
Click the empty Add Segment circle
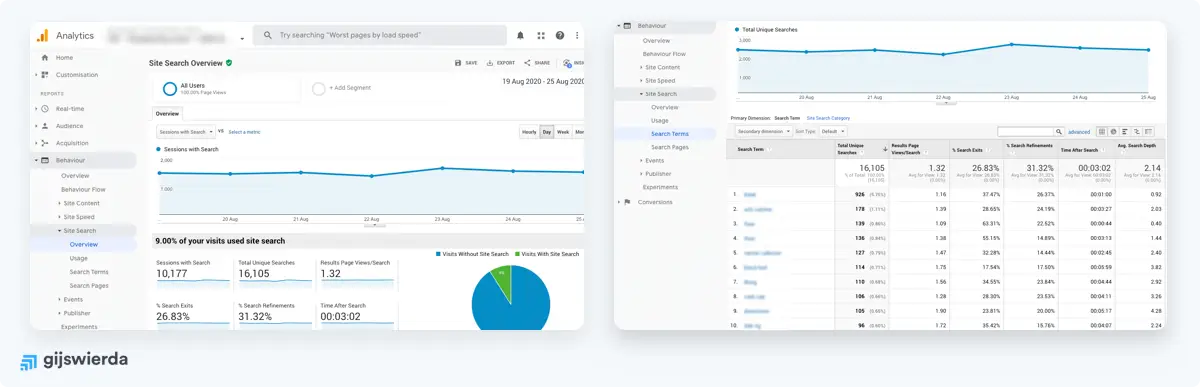pyautogui.click(x=319, y=88)
